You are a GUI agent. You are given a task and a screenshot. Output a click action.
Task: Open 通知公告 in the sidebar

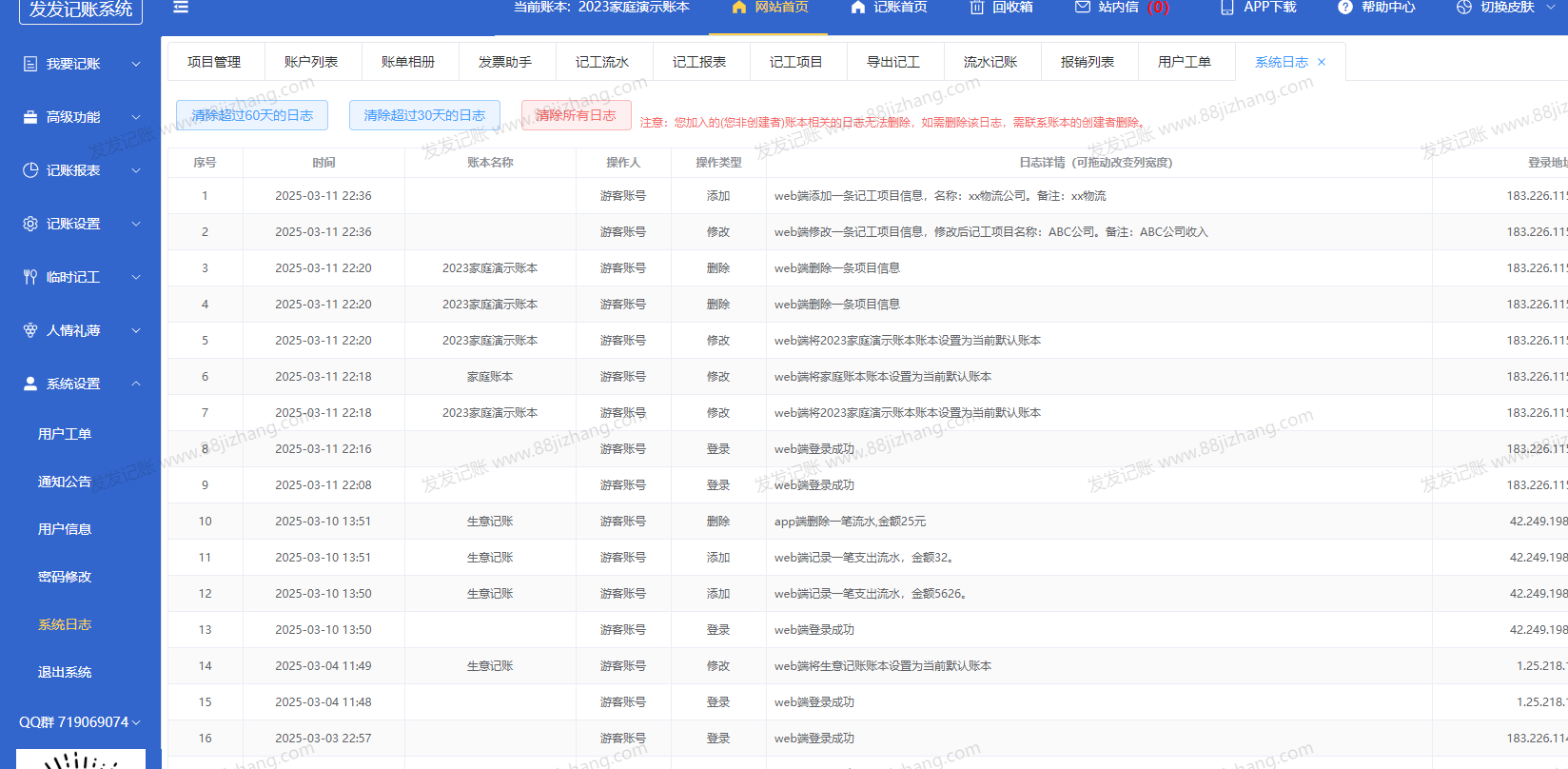coord(65,482)
